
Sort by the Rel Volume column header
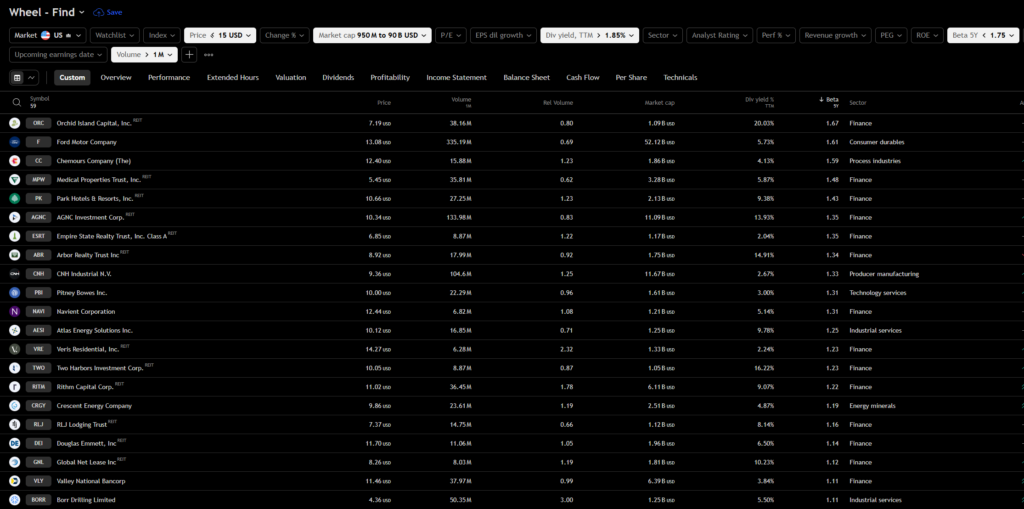click(x=558, y=103)
